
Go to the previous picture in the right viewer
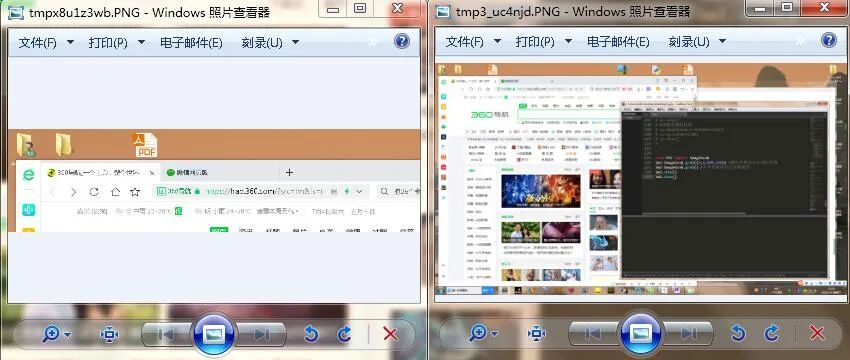(x=594, y=333)
